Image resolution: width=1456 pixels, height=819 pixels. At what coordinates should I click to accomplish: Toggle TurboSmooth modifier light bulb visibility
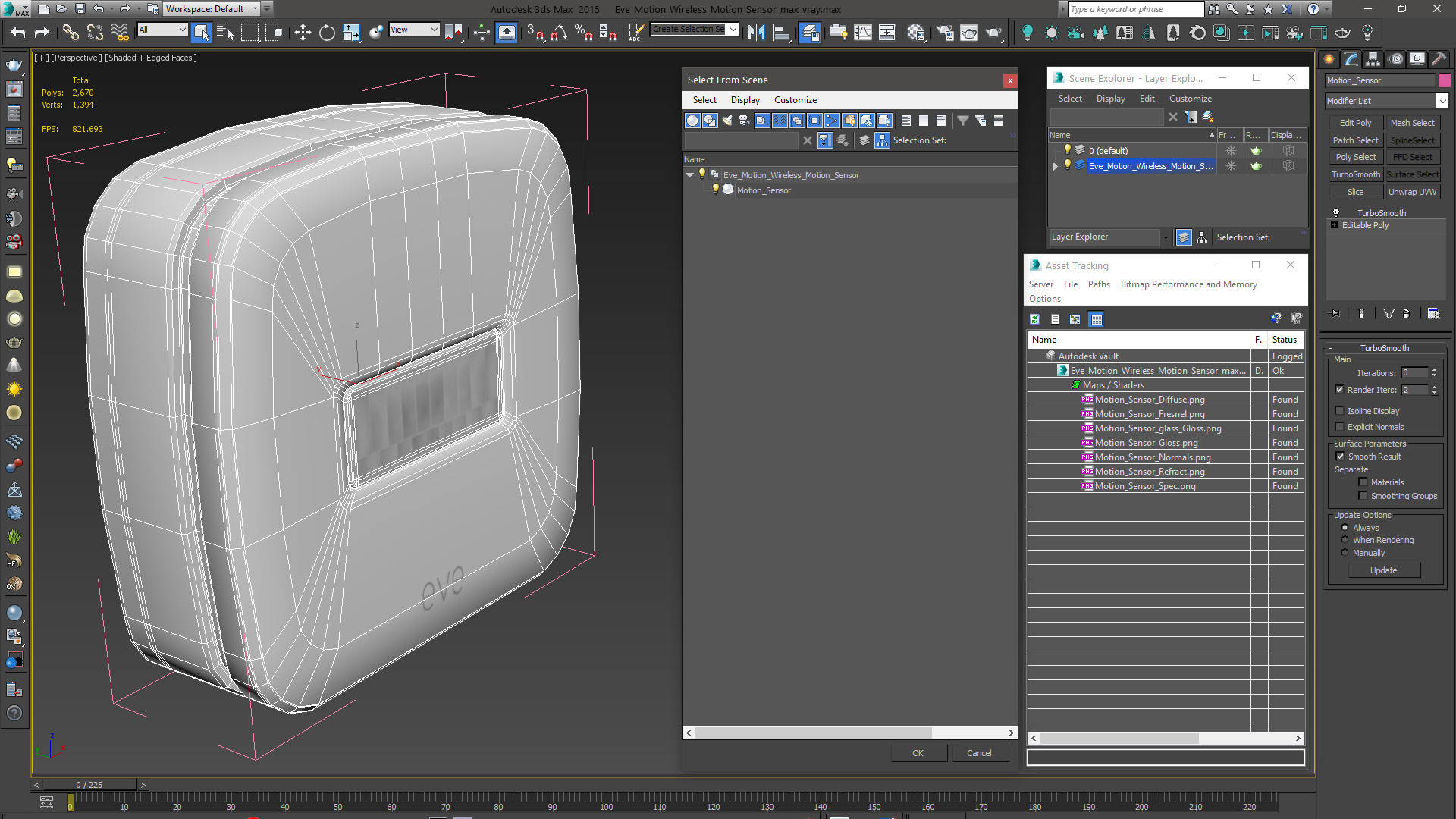1336,213
